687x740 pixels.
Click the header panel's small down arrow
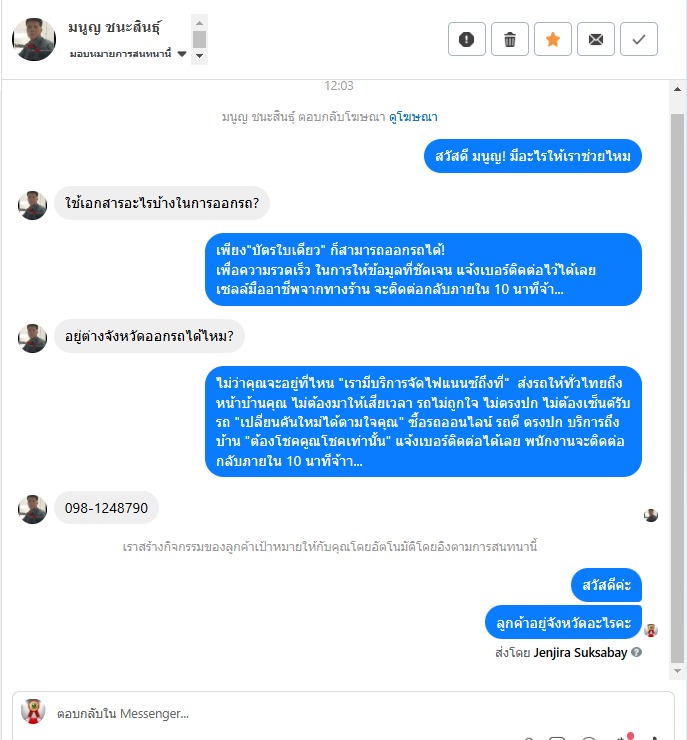click(x=200, y=56)
